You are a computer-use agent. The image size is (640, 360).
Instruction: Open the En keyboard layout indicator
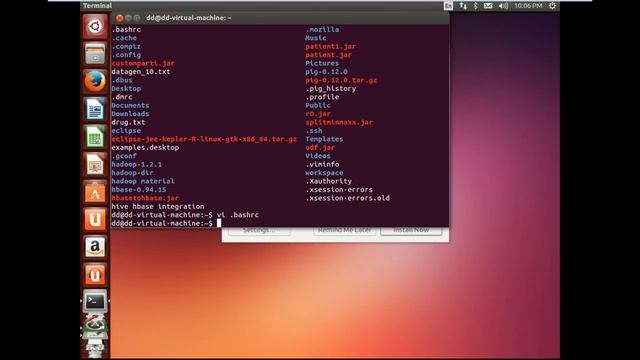pyautogui.click(x=448, y=6)
